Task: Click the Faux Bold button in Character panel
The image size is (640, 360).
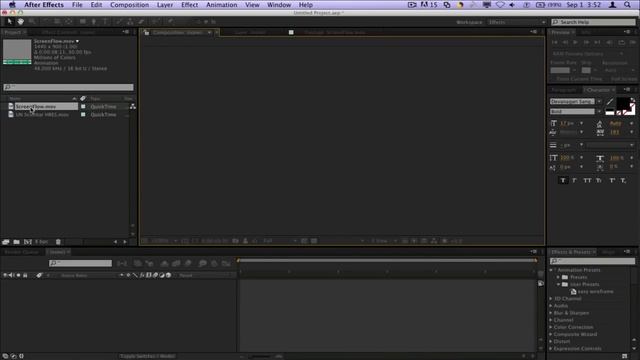Action: (x=563, y=180)
